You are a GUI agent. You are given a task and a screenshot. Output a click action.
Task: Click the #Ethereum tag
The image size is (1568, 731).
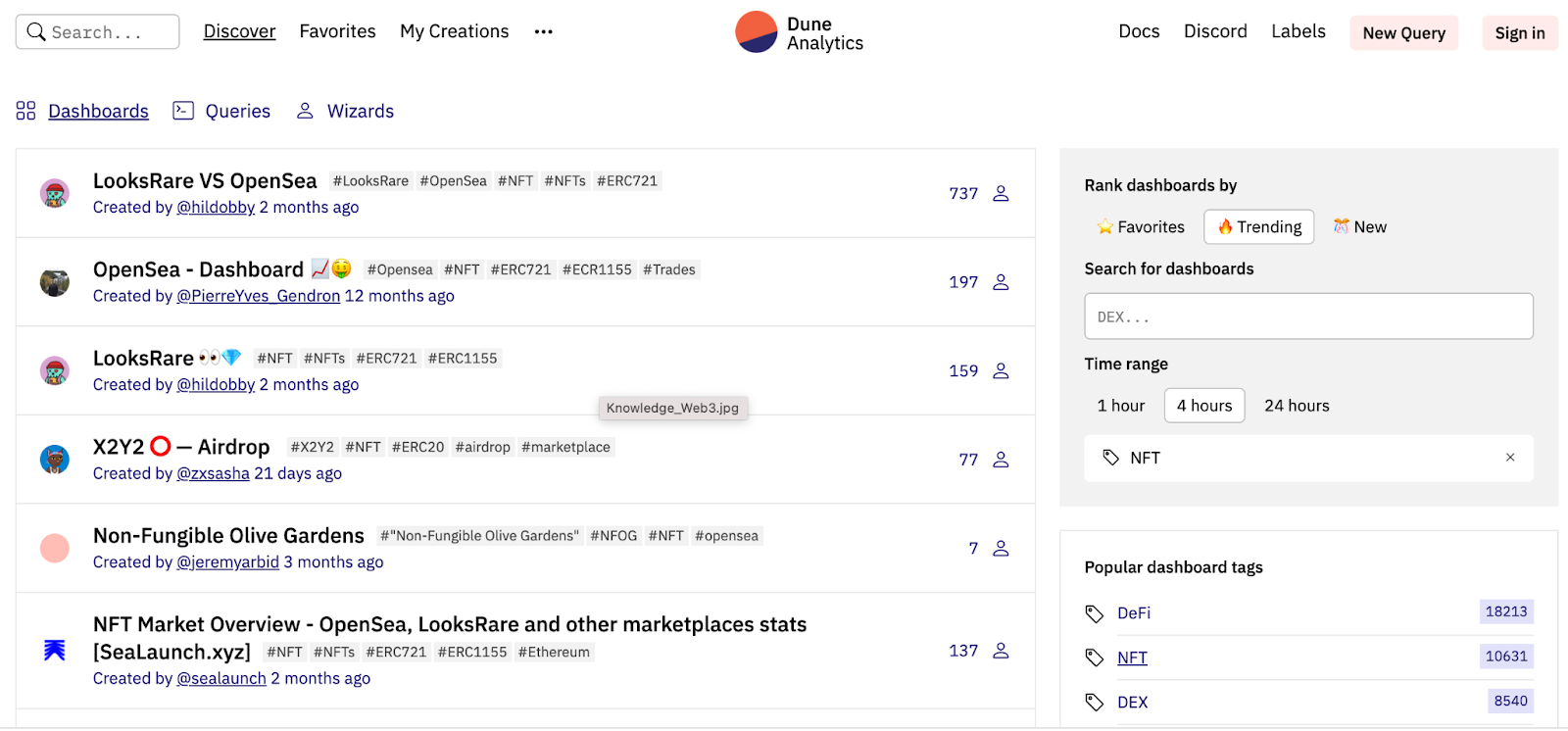point(554,653)
